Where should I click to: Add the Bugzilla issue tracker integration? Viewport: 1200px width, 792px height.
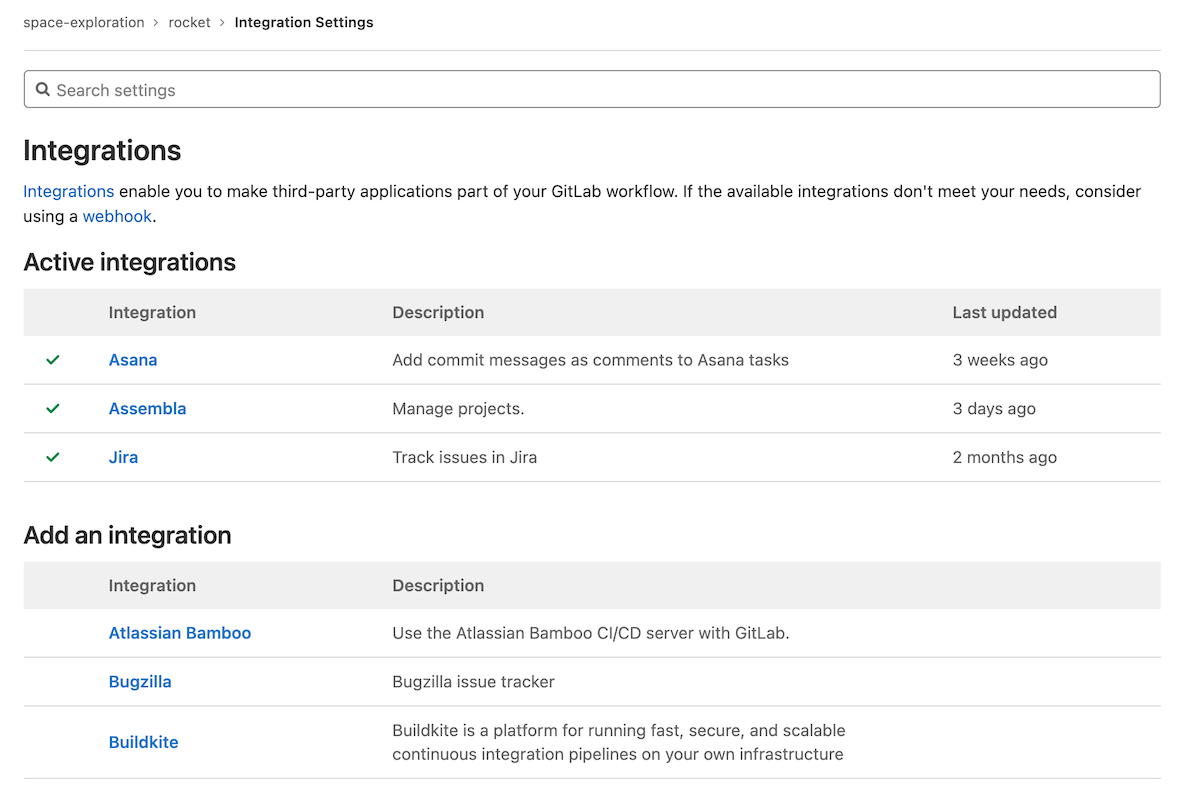(140, 681)
